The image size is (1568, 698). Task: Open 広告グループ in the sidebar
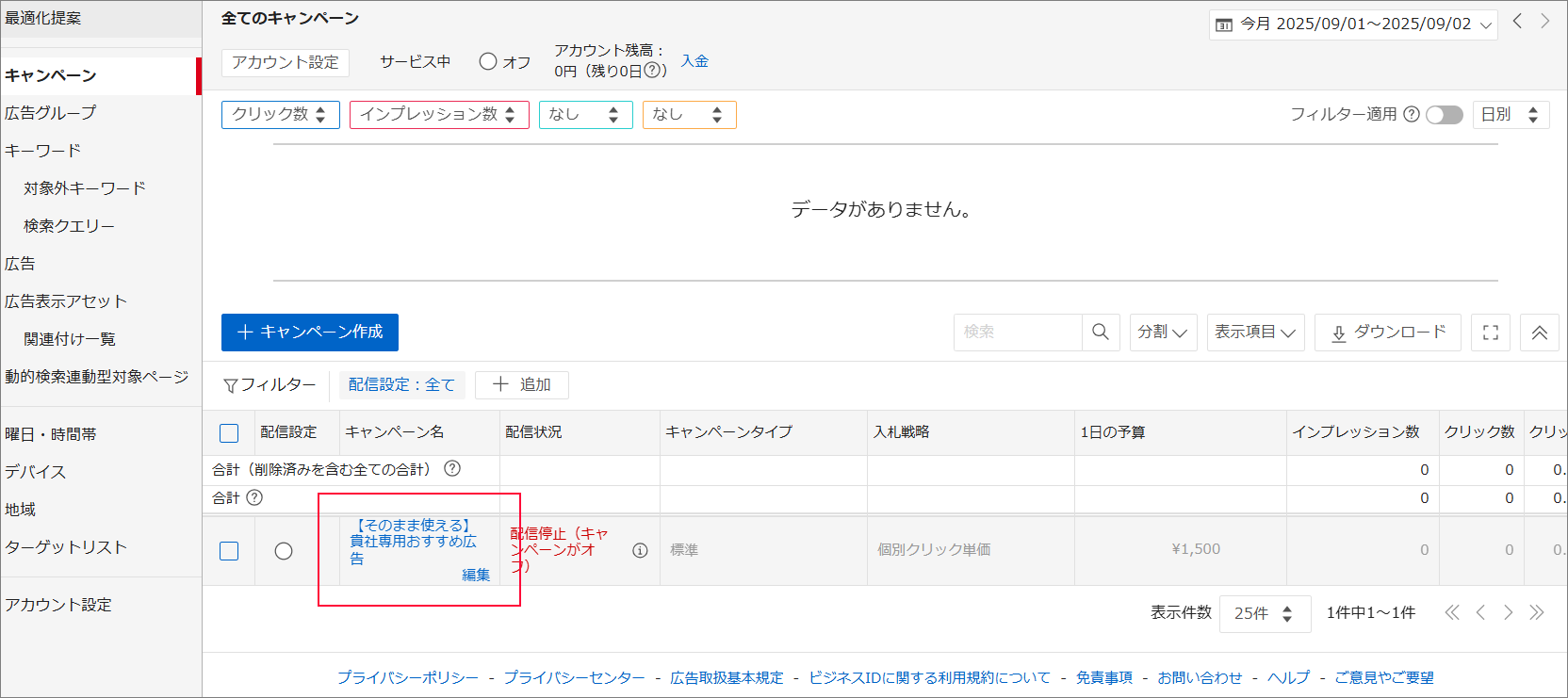(51, 113)
